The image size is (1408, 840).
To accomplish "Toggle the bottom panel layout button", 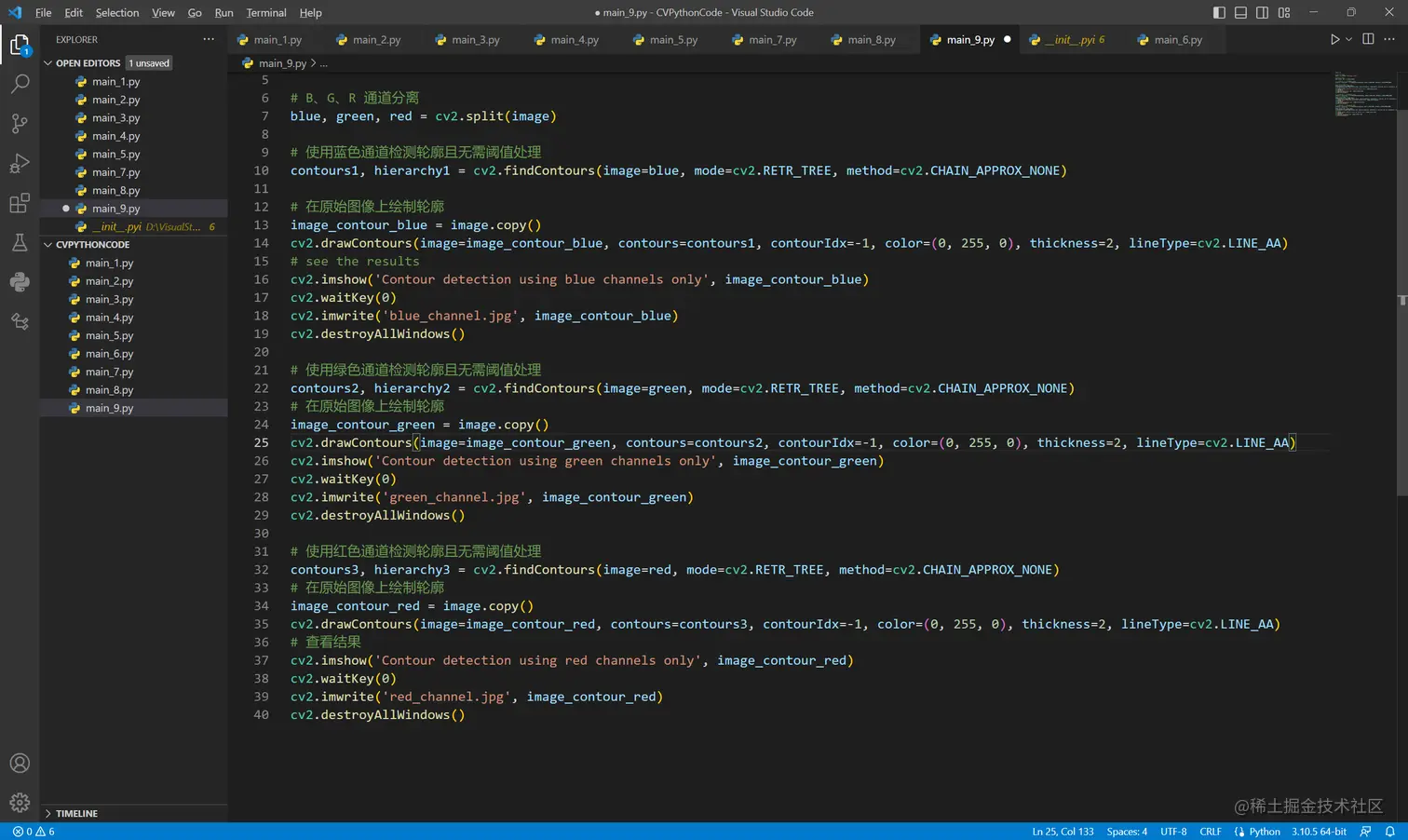I will pyautogui.click(x=1240, y=13).
